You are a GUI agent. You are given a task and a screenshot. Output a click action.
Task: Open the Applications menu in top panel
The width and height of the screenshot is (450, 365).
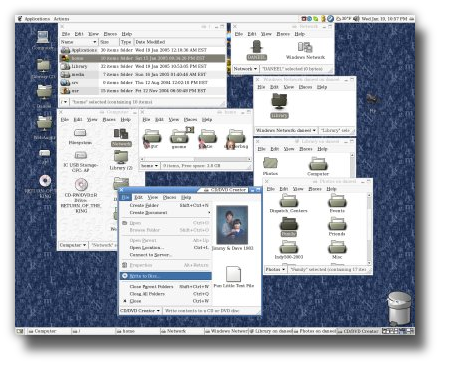point(37,19)
